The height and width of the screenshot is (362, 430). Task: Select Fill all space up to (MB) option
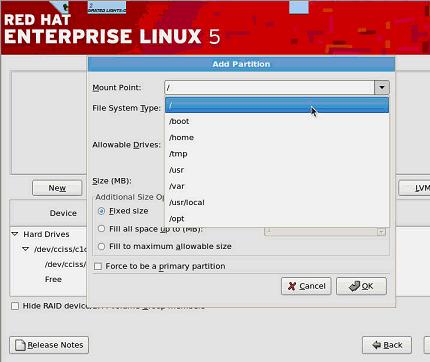pos(101,229)
